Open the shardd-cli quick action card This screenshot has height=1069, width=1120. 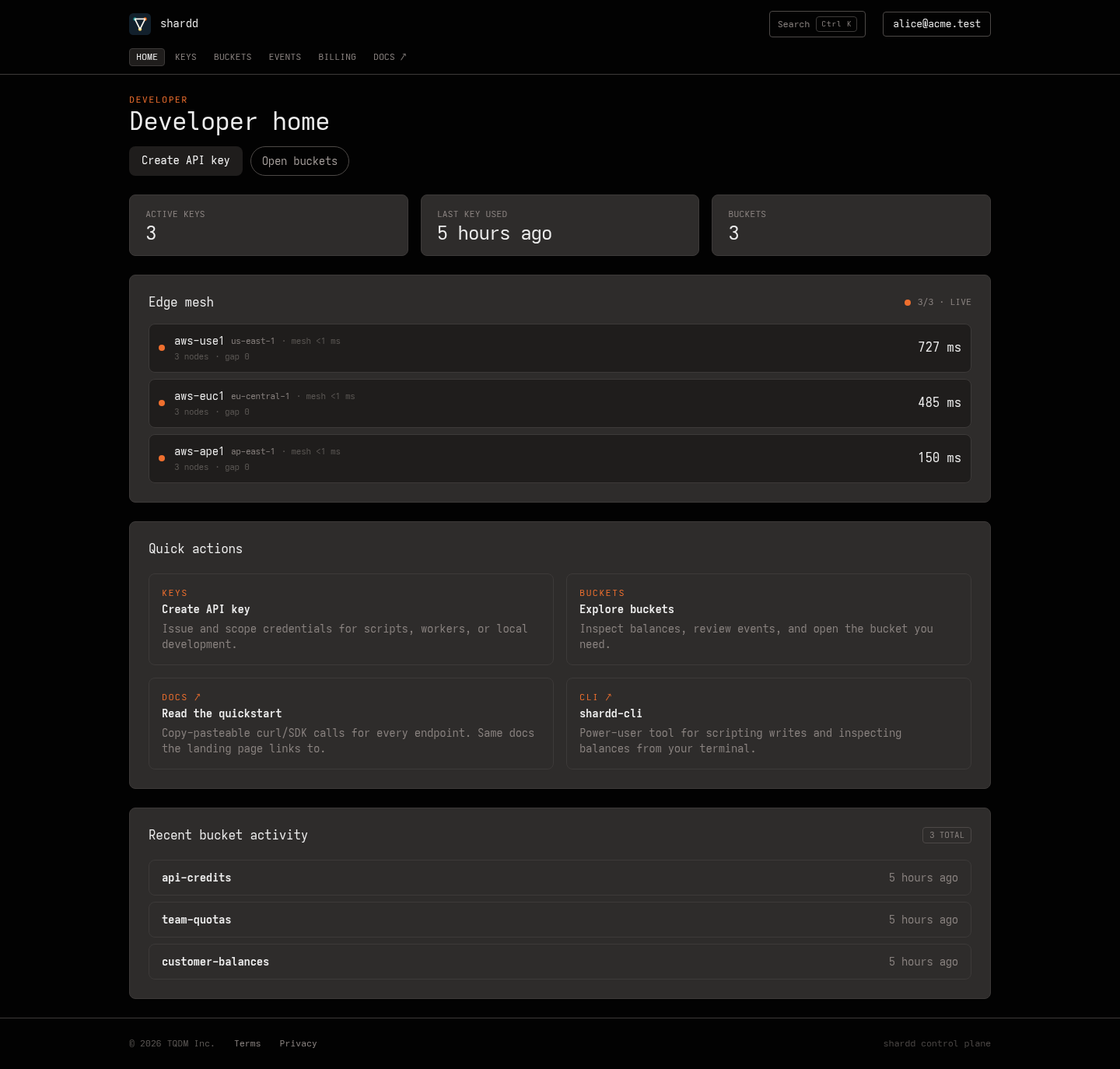(x=768, y=724)
